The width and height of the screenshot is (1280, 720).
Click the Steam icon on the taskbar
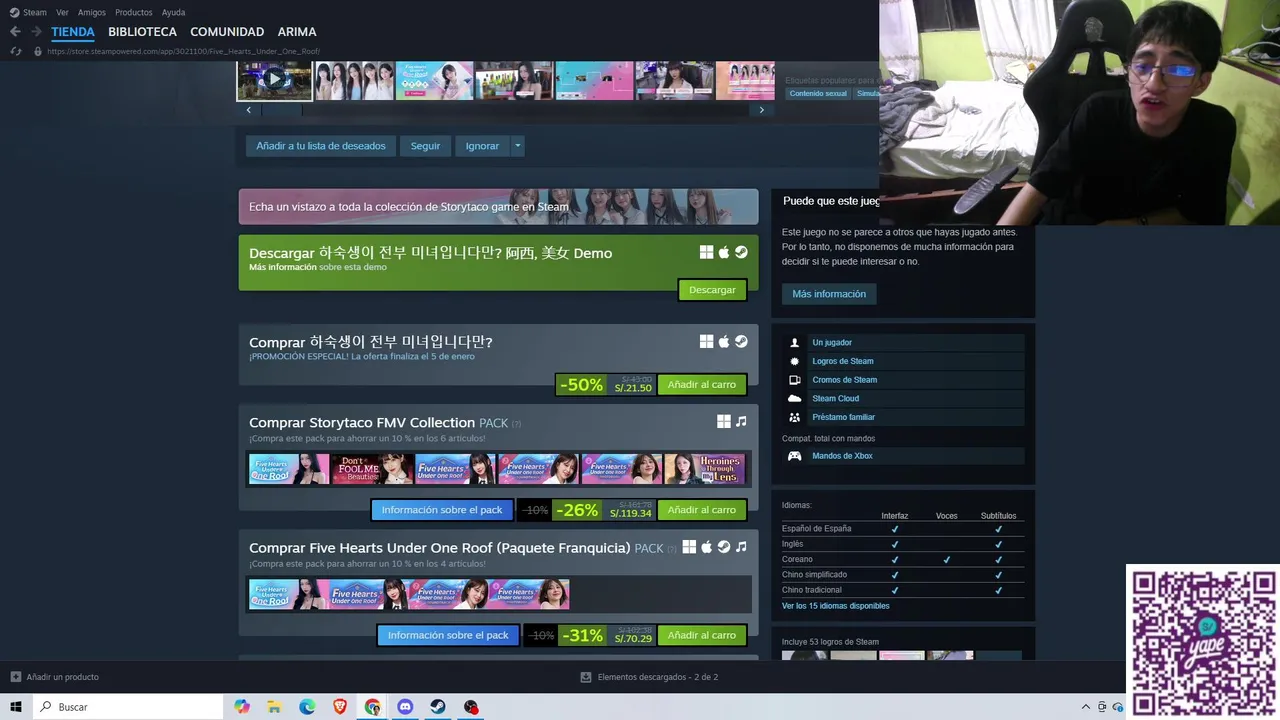(x=438, y=707)
